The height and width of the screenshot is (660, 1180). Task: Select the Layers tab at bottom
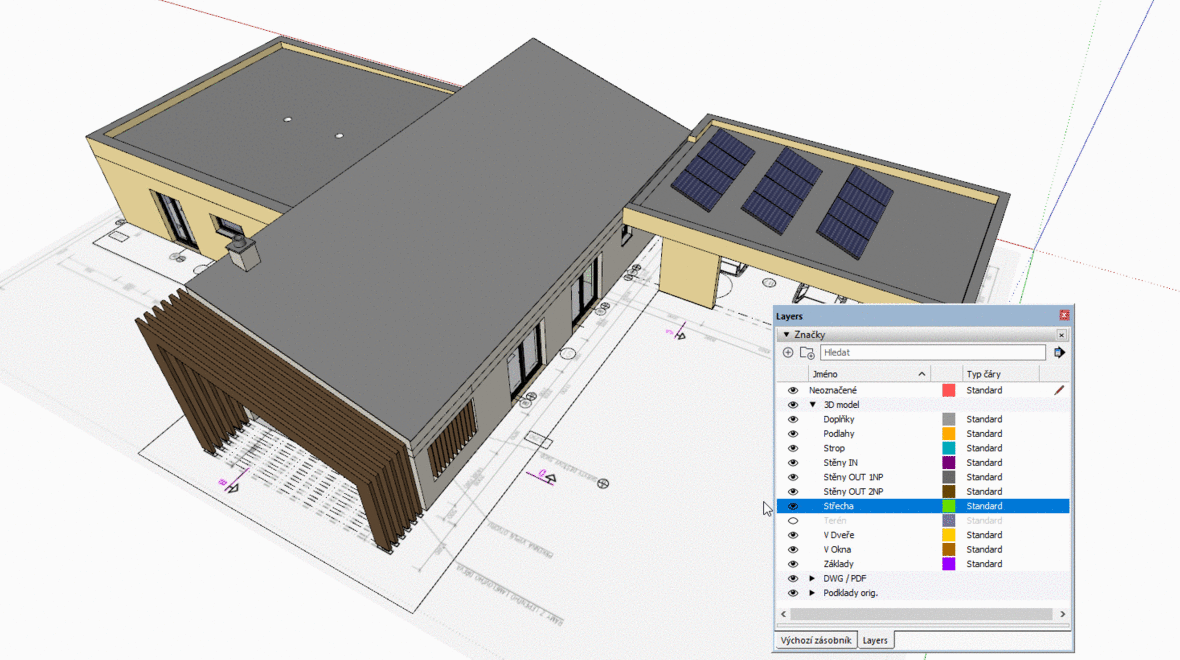tap(874, 640)
